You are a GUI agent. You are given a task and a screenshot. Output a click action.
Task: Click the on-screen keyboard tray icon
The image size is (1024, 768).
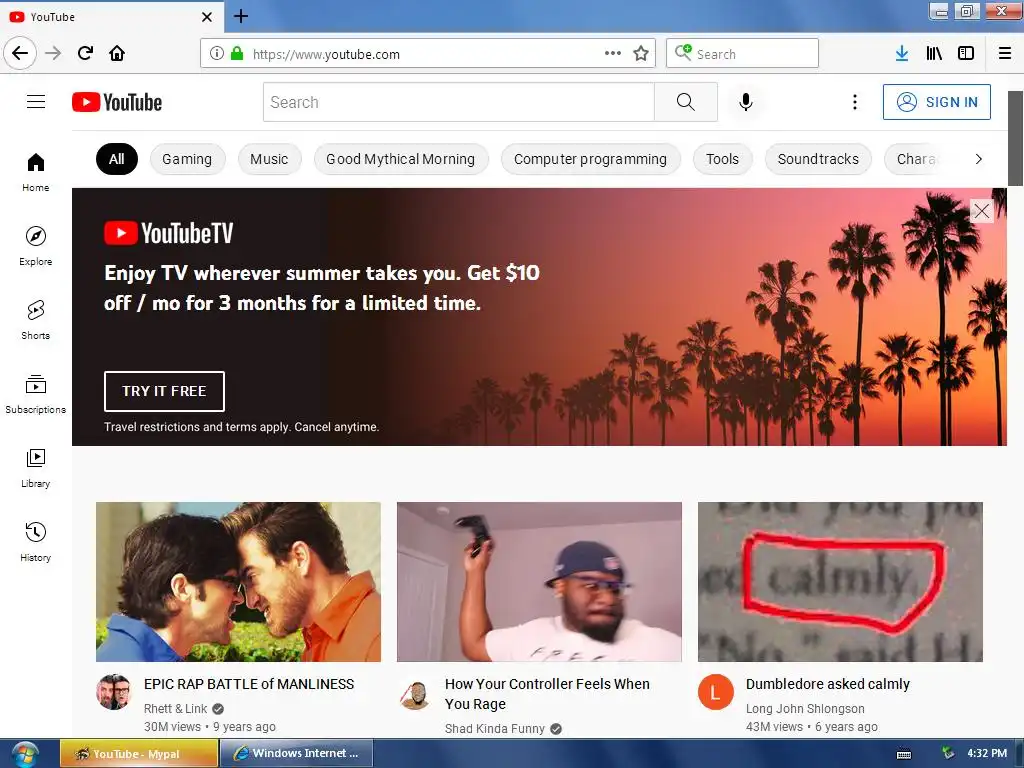click(x=904, y=754)
